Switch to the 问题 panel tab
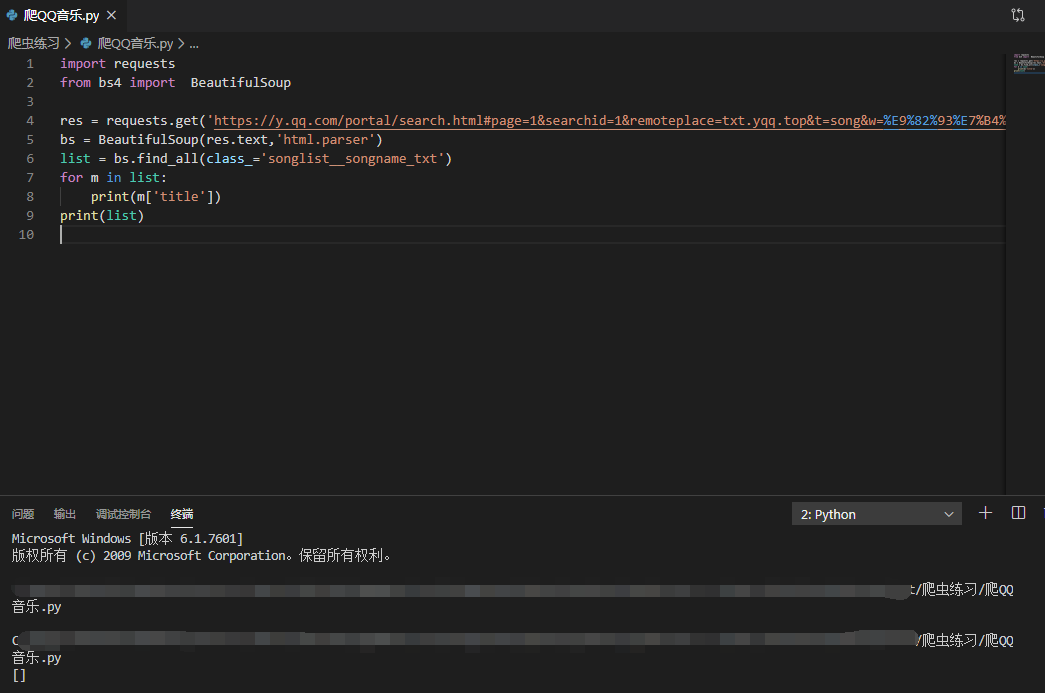The height and width of the screenshot is (693, 1045). pyautogui.click(x=22, y=513)
